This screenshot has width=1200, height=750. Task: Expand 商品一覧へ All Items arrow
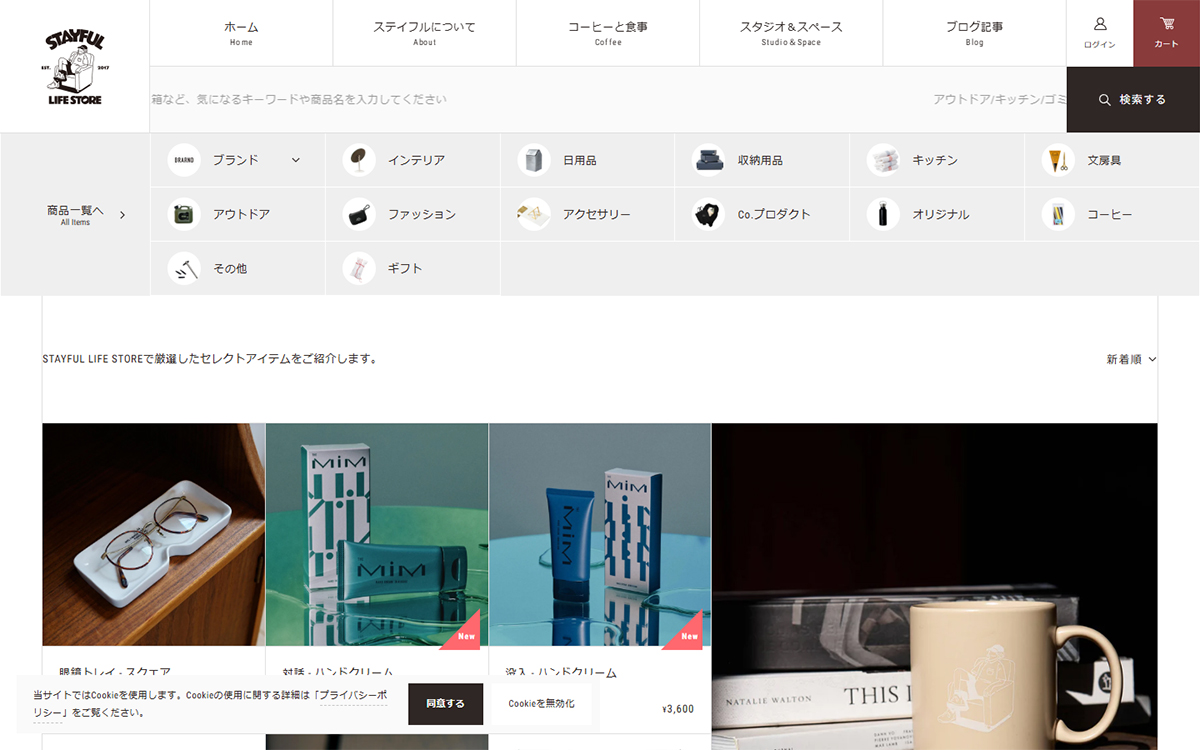[122, 214]
